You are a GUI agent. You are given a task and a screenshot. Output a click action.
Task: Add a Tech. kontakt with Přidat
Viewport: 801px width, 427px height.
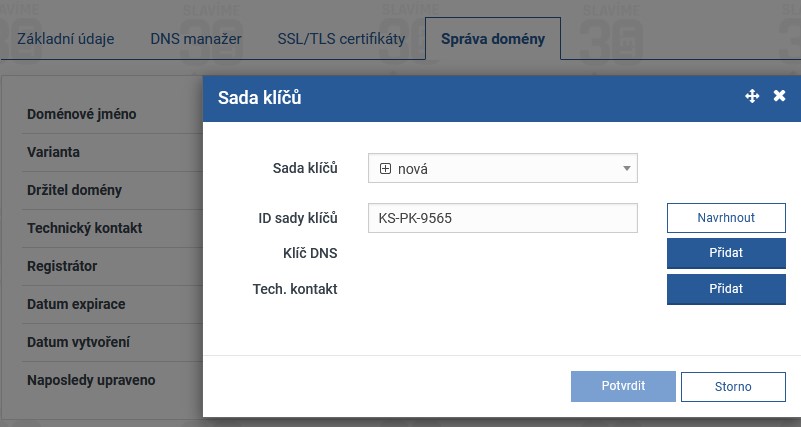pos(726,288)
